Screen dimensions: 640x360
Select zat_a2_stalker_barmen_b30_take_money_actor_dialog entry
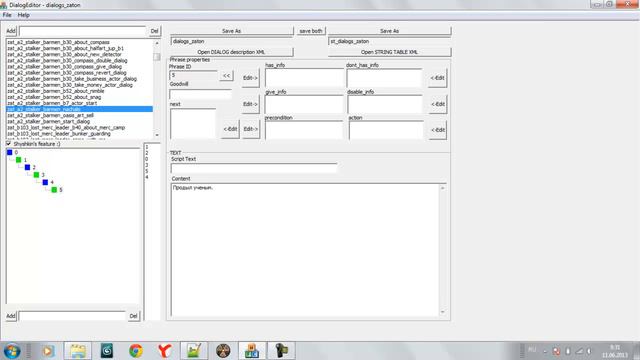tap(70, 85)
